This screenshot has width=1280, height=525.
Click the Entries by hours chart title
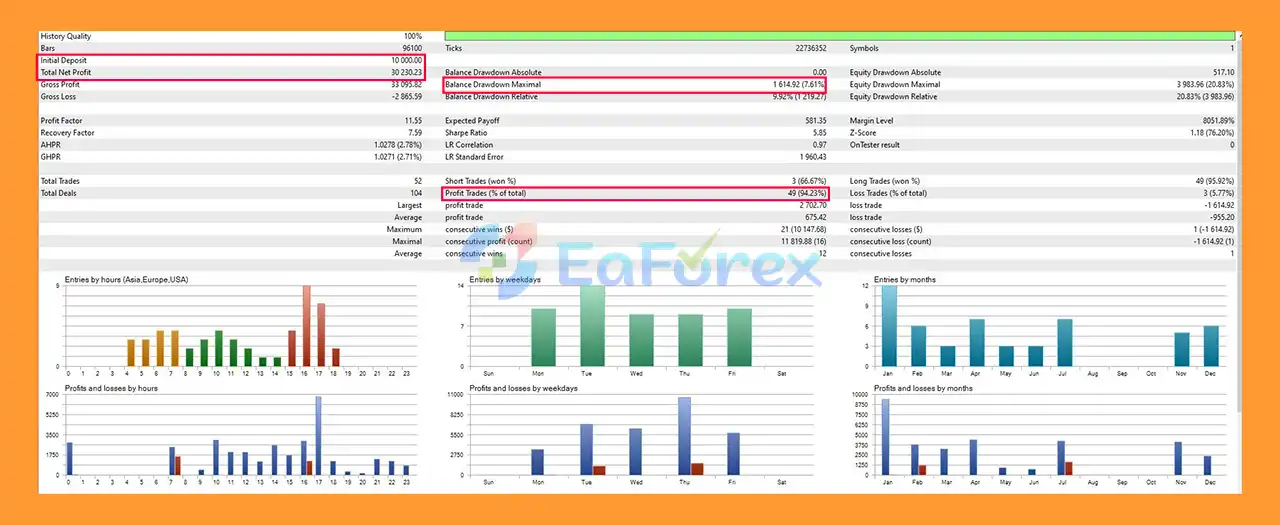(x=126, y=280)
